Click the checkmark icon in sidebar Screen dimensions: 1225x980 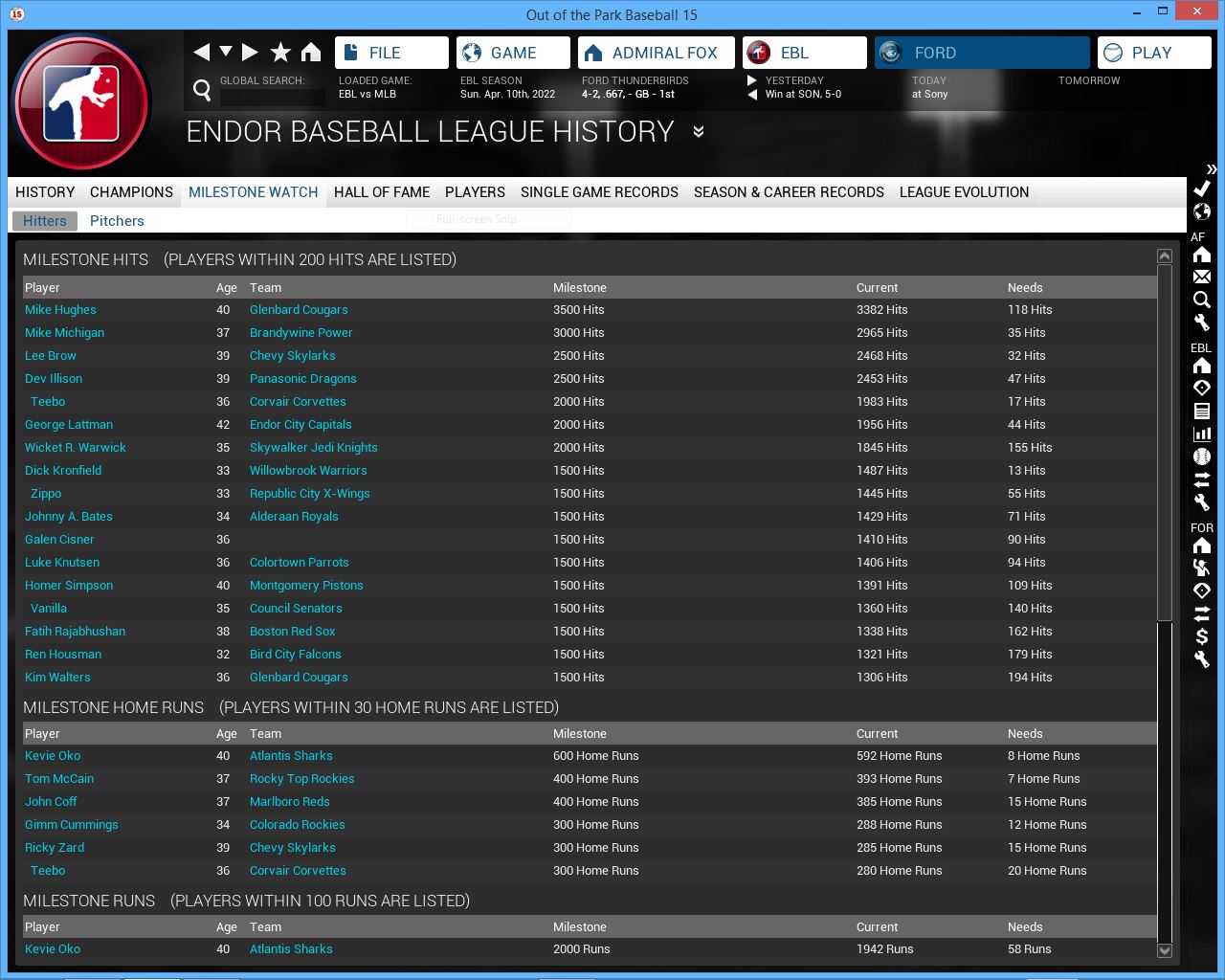[x=1202, y=189]
